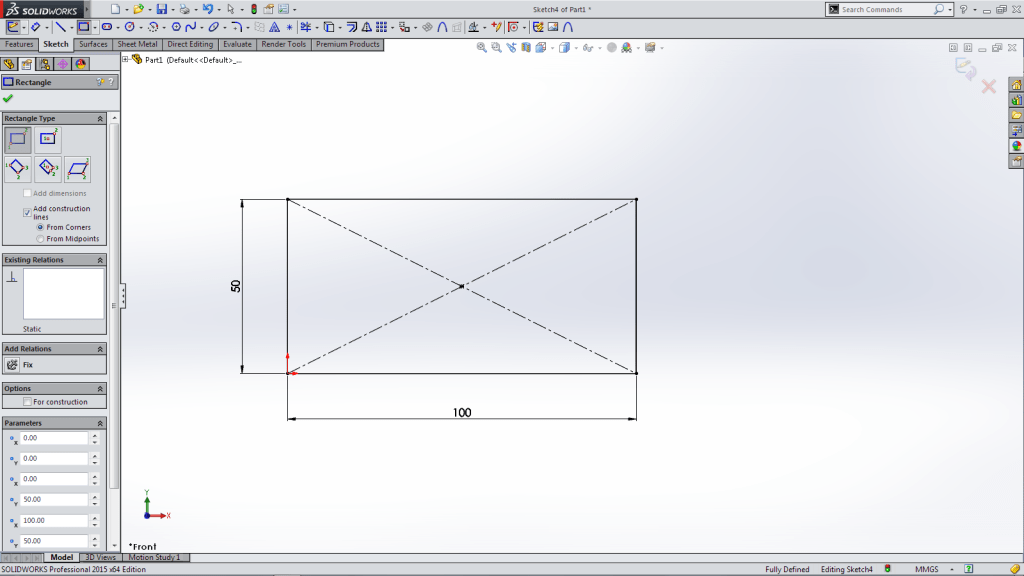Switch to the Features tab
The height and width of the screenshot is (576, 1024).
coord(18,44)
